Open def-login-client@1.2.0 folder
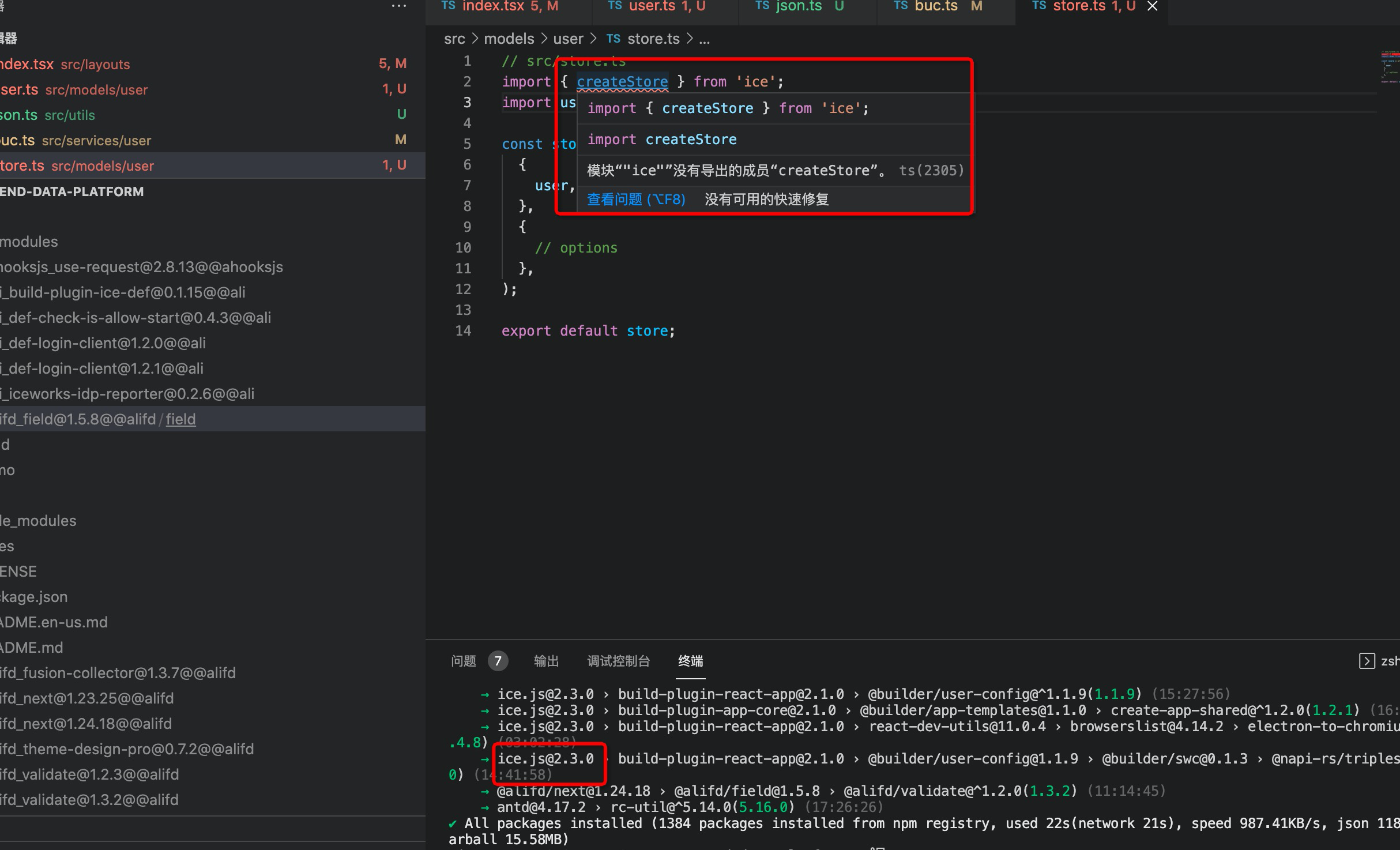This screenshot has width=1400, height=850. (x=213, y=343)
